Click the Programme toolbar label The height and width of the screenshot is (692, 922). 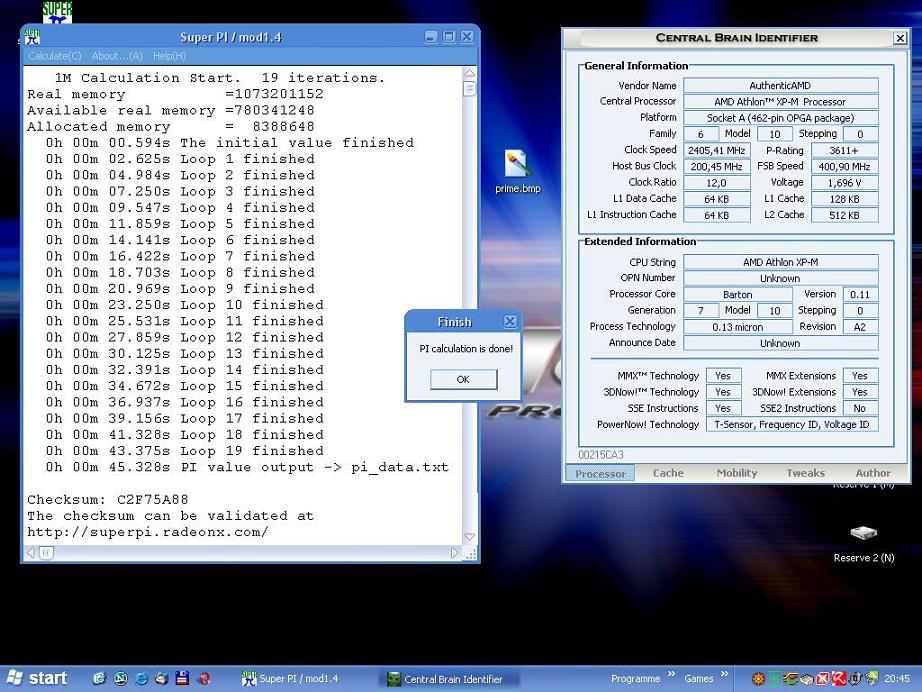pos(635,678)
